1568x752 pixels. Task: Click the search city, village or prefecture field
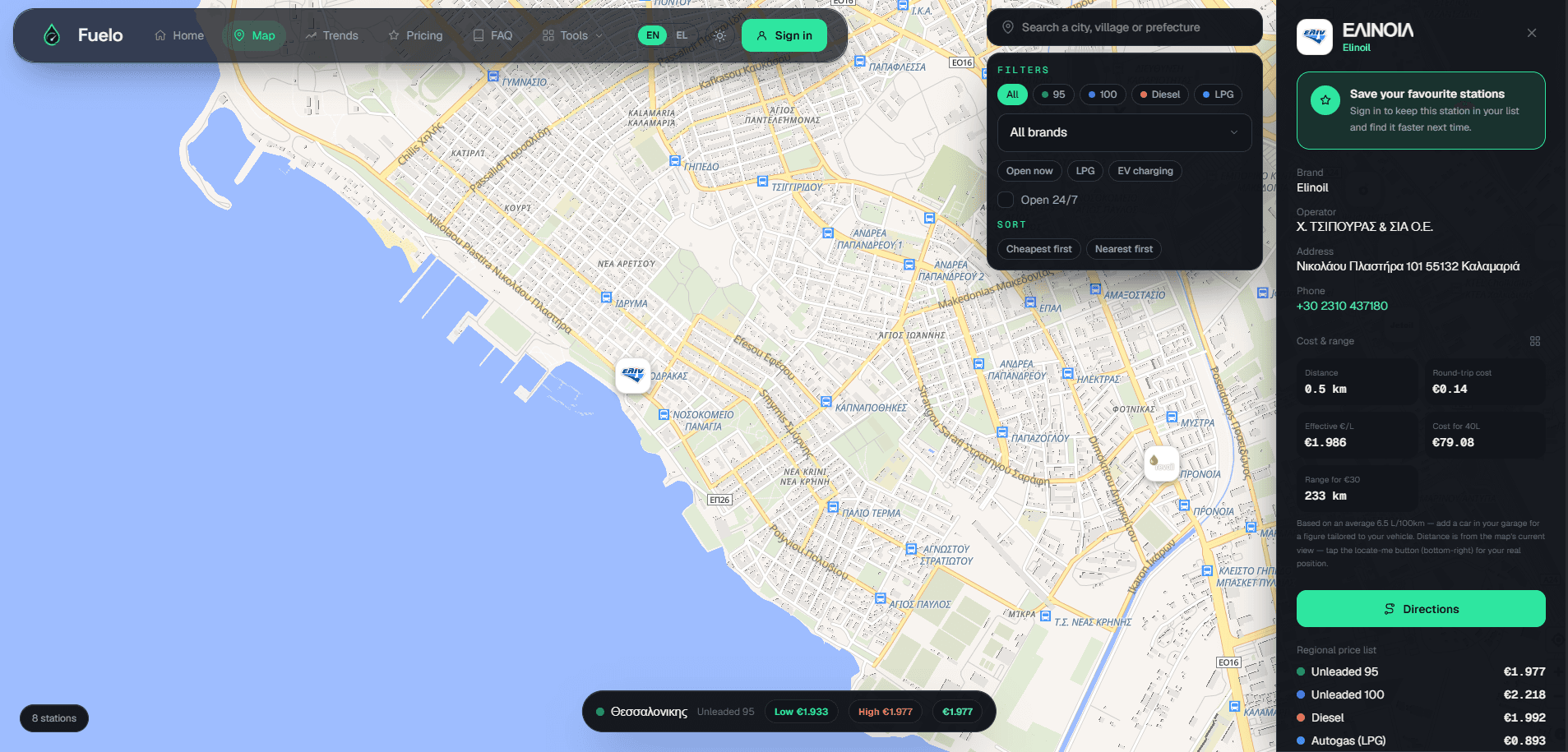coord(1124,27)
